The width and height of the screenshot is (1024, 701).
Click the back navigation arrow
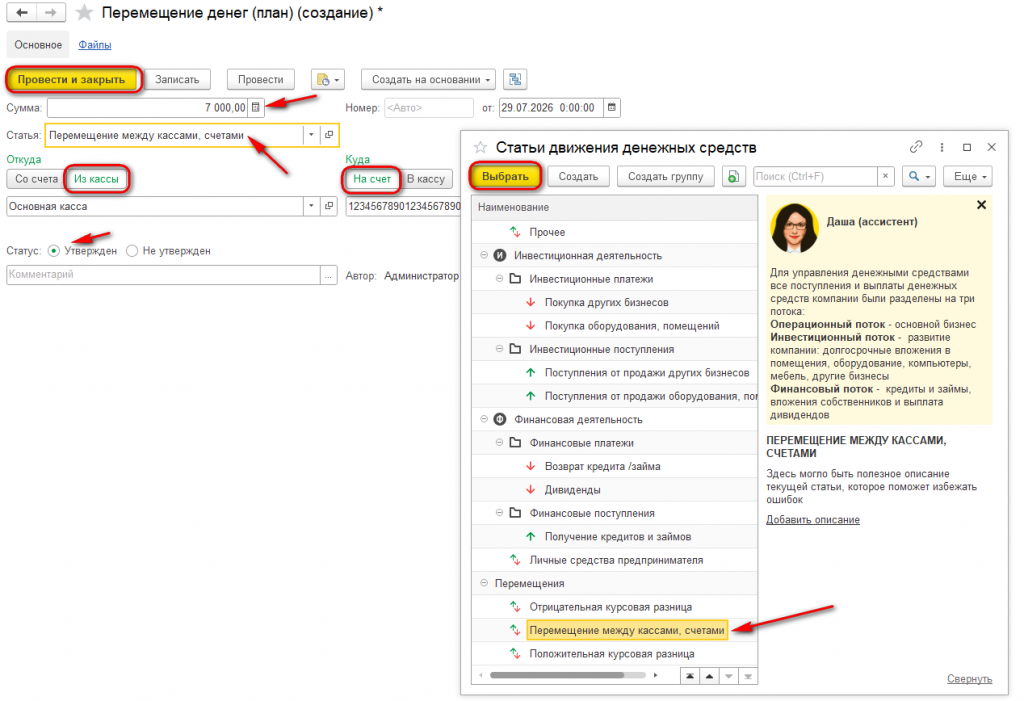(x=22, y=12)
